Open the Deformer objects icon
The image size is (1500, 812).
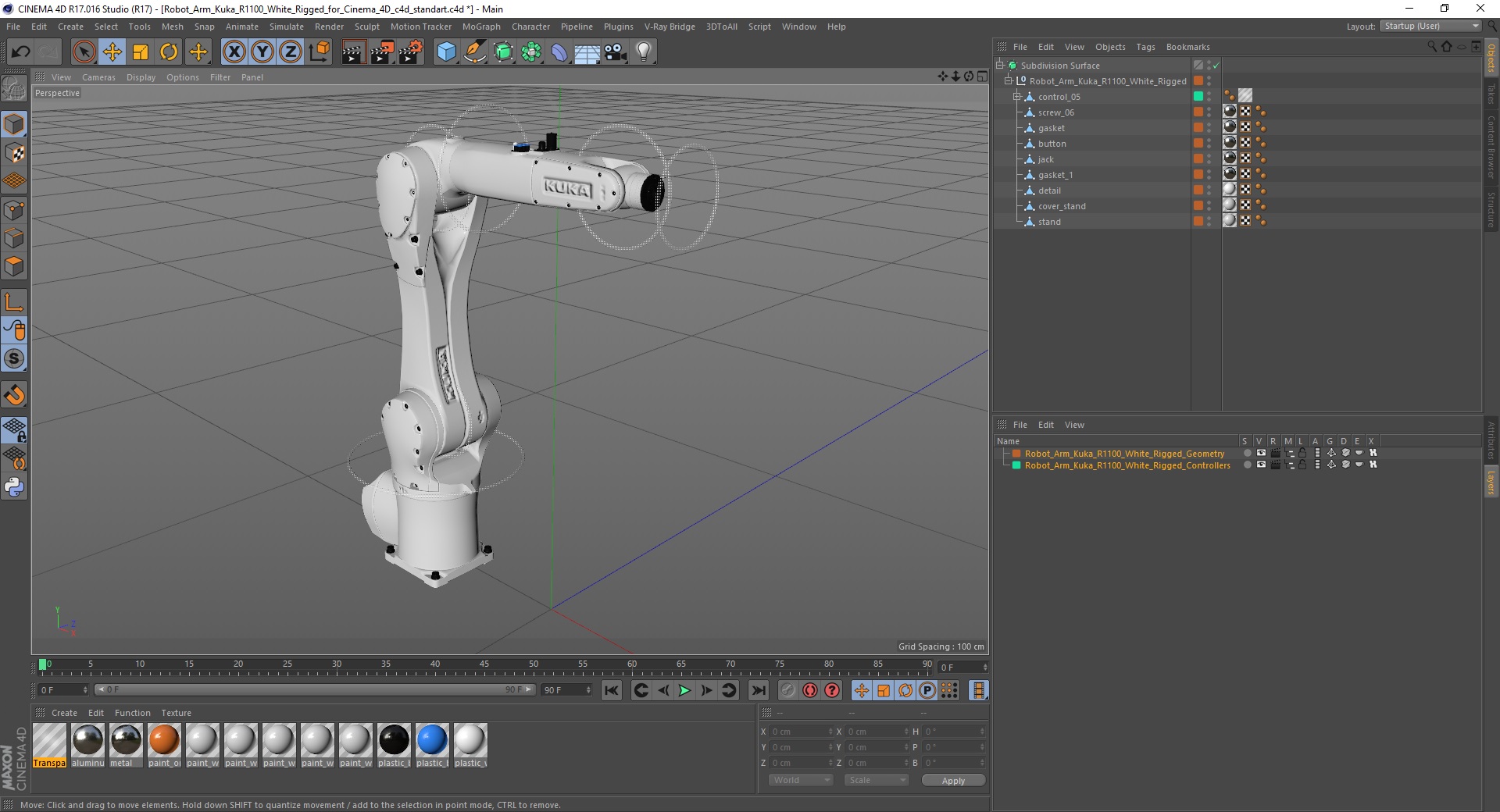point(559,52)
